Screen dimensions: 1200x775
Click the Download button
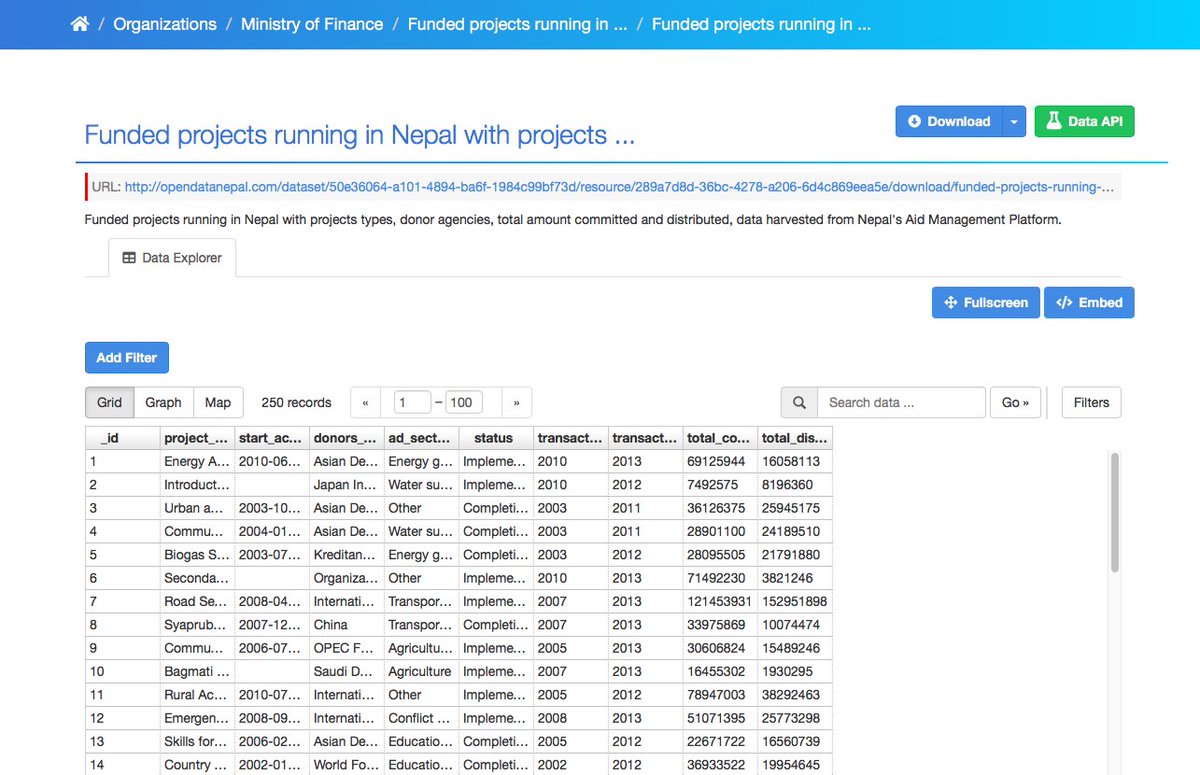pyautogui.click(x=948, y=121)
